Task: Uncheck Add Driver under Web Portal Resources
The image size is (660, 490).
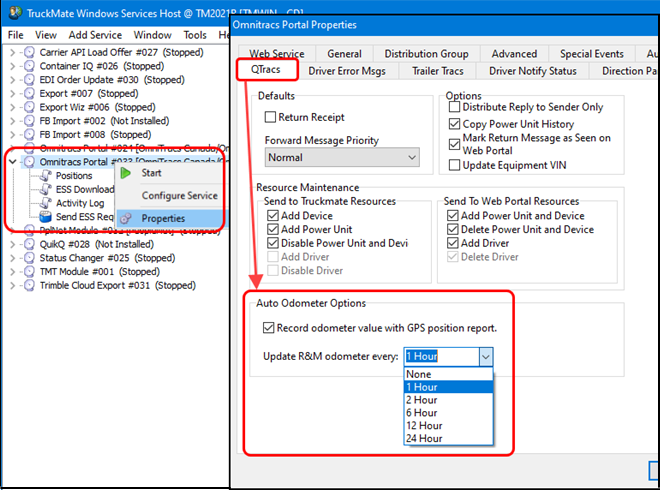Action: coord(452,243)
